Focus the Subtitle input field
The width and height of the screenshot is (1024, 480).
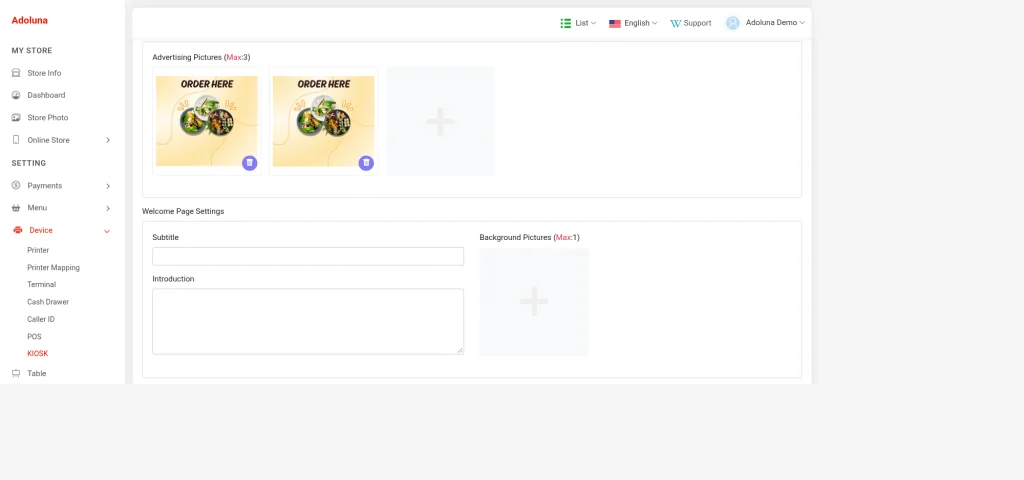308,256
